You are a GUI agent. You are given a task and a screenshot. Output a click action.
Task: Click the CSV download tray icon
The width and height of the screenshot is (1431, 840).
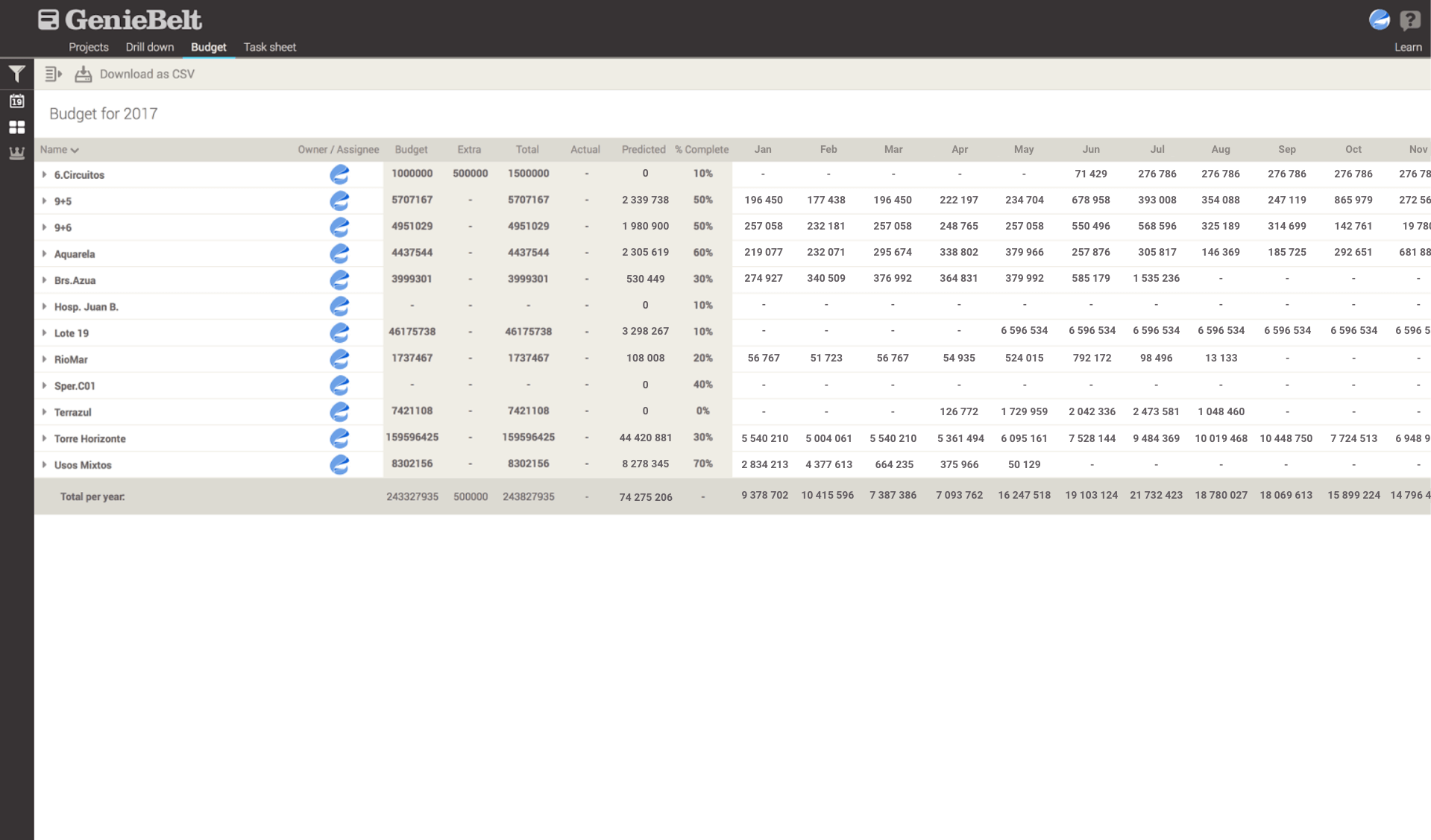(x=83, y=74)
